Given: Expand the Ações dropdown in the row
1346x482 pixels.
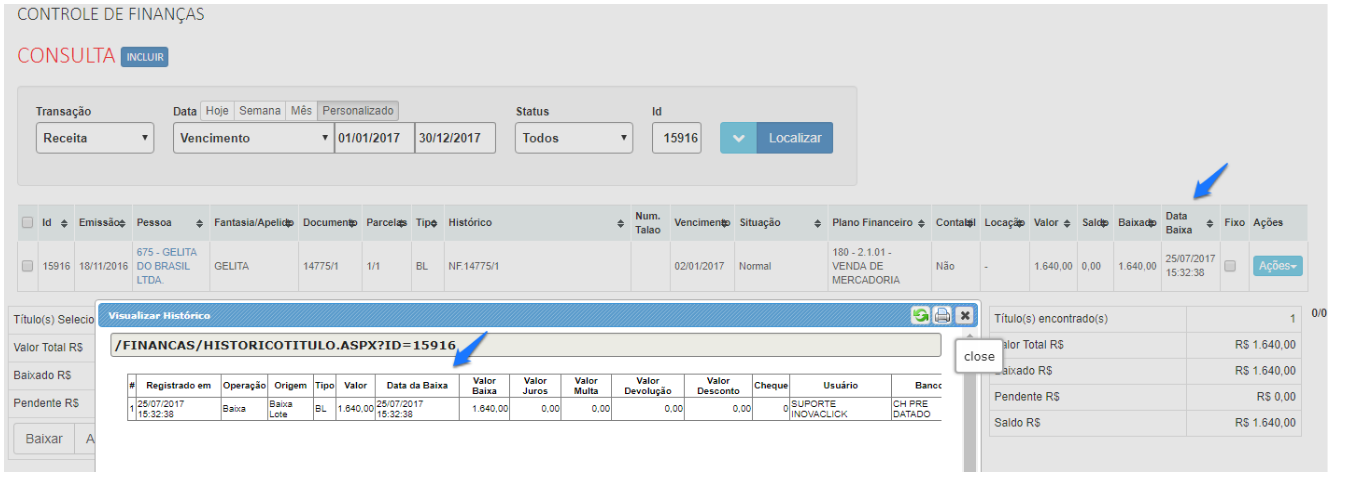Looking at the screenshot, I should [x=1277, y=266].
